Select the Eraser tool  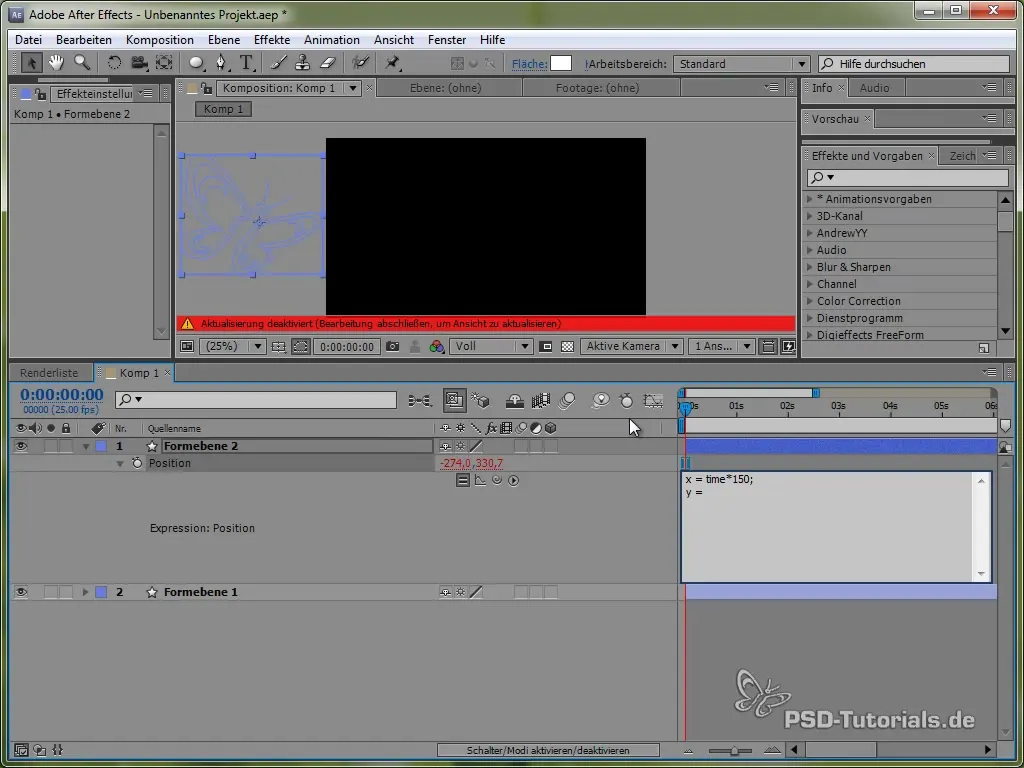point(327,63)
